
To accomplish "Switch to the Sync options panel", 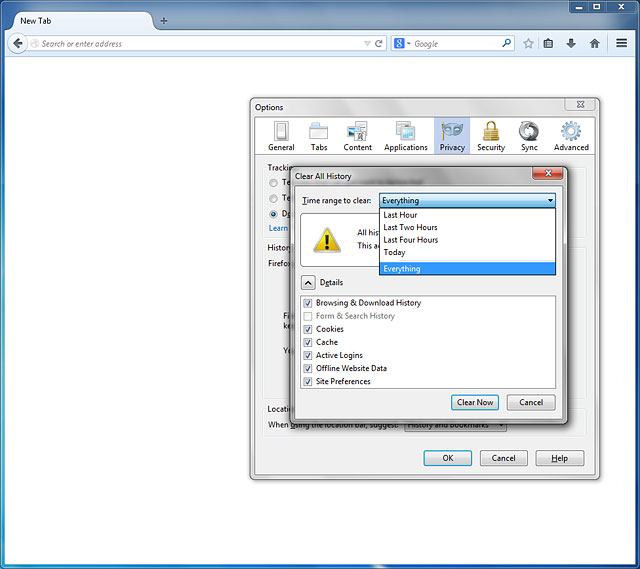I will click(x=529, y=136).
